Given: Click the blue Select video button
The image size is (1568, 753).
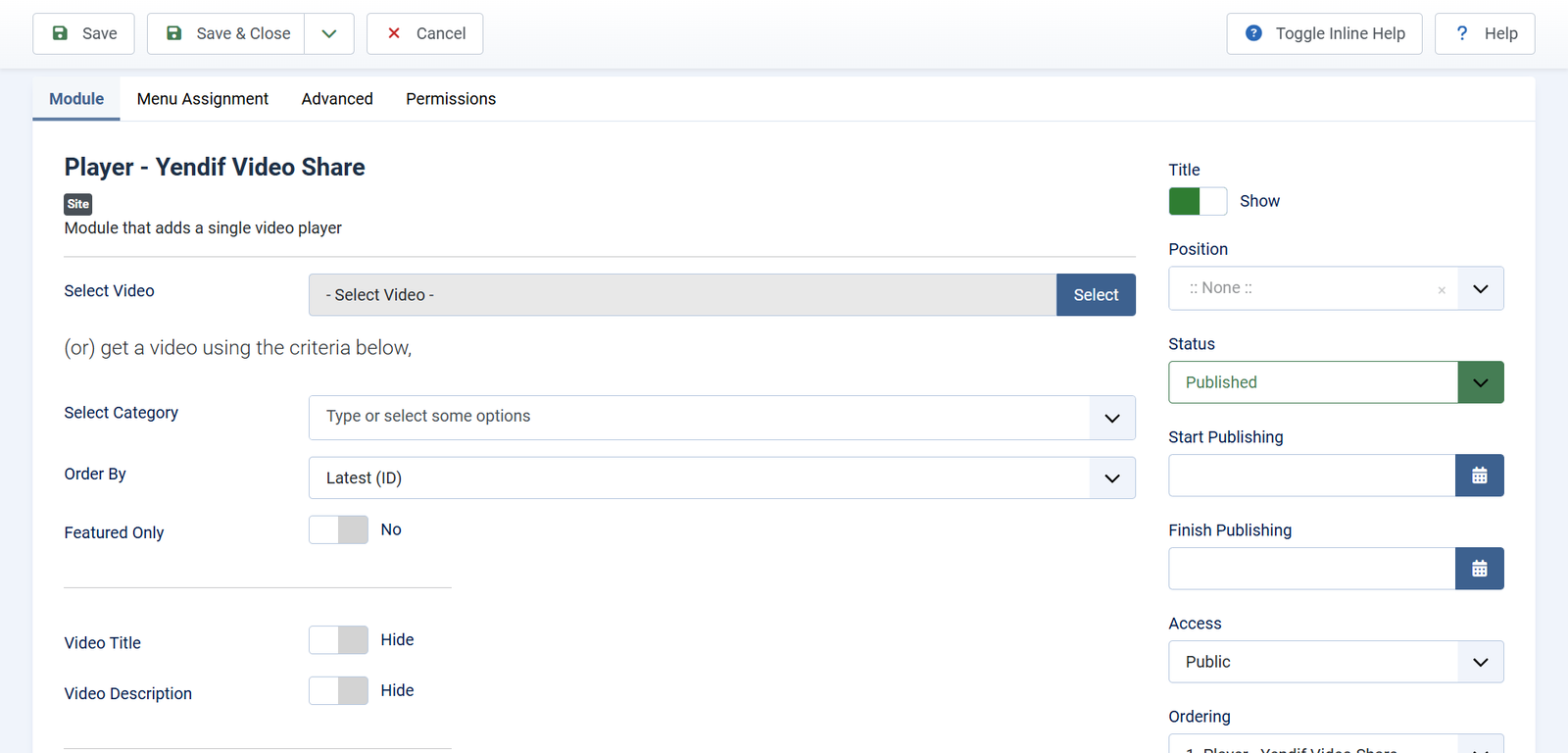Looking at the screenshot, I should [x=1096, y=295].
